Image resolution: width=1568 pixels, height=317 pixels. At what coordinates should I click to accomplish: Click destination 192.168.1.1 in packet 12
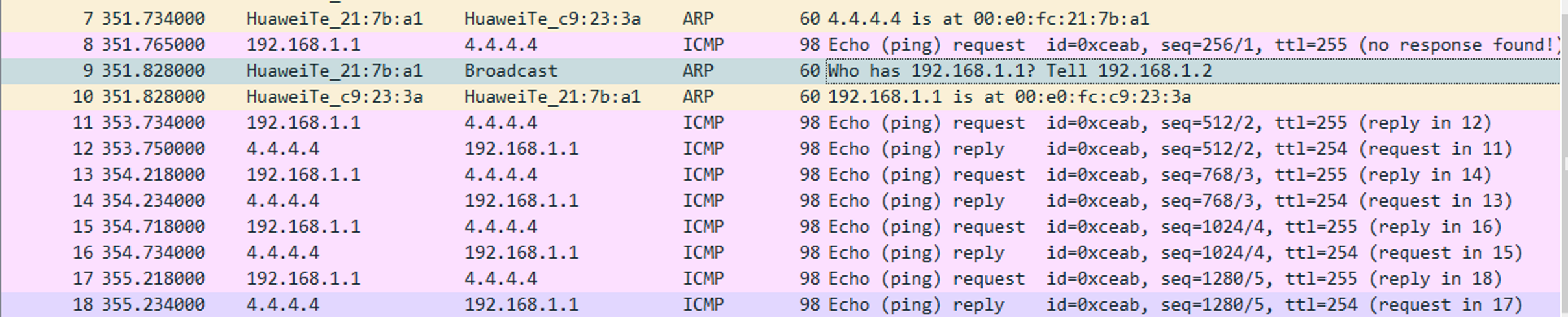click(521, 149)
